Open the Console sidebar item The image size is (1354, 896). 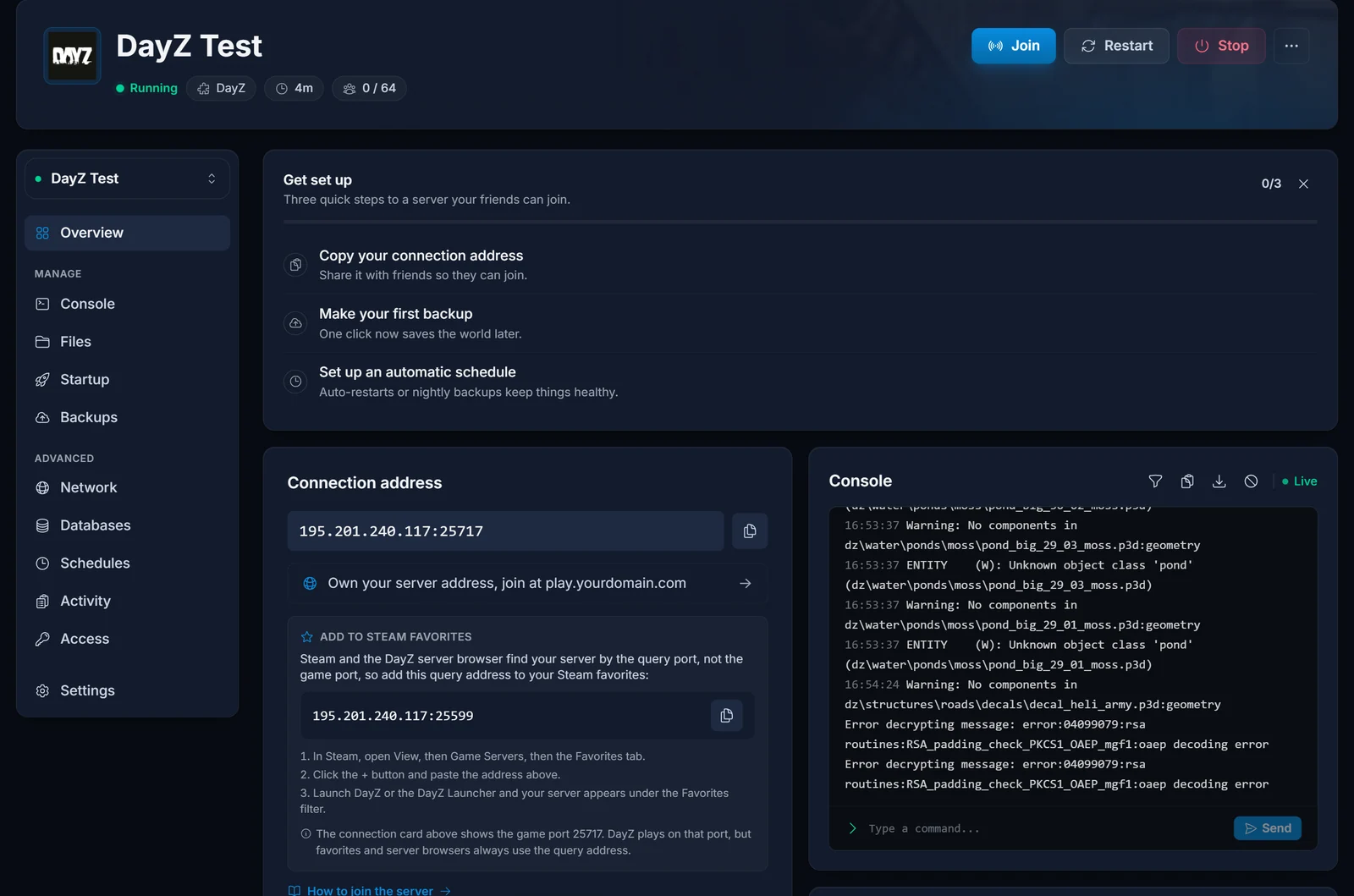coord(127,304)
